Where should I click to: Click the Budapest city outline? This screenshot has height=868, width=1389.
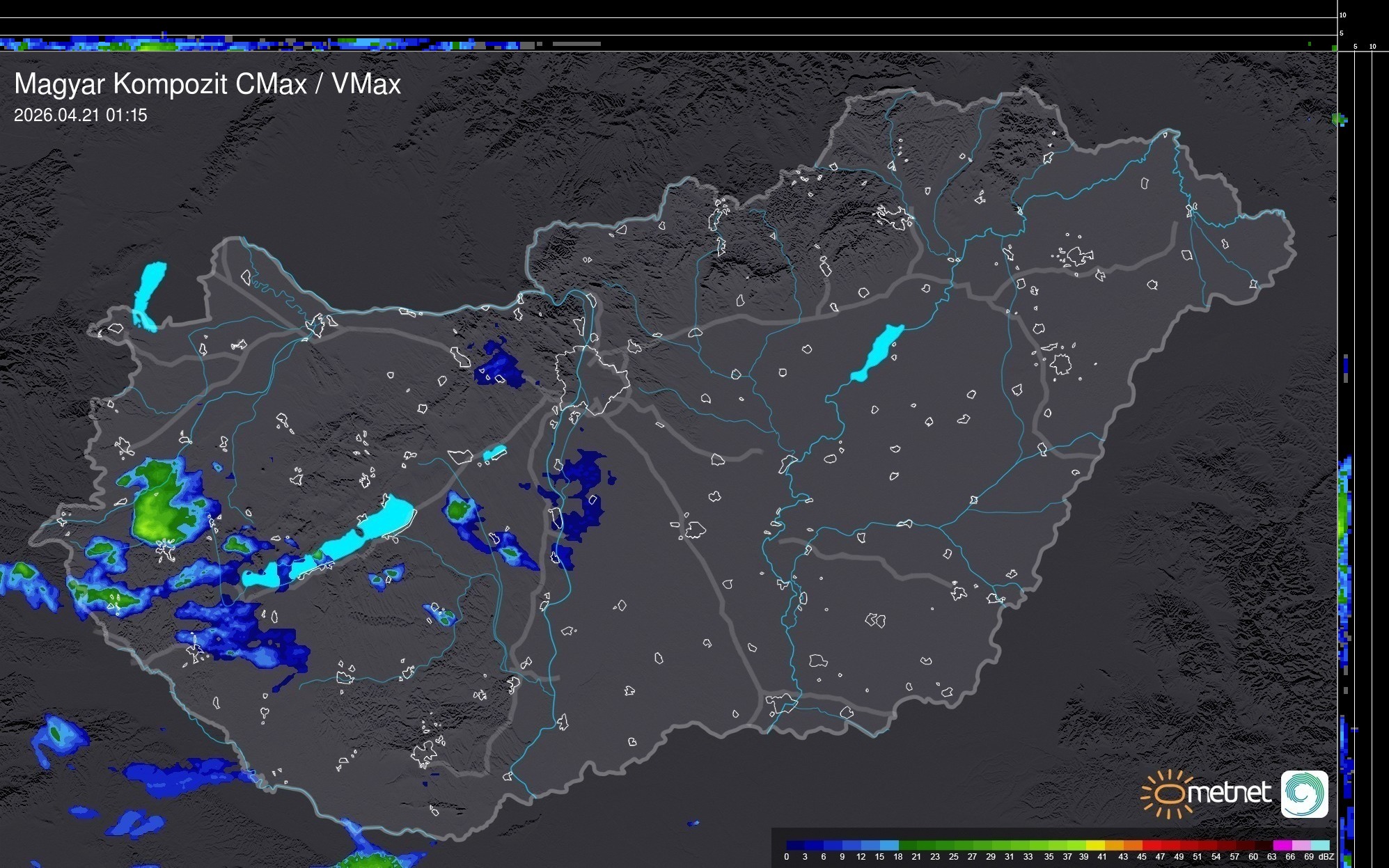[592, 379]
